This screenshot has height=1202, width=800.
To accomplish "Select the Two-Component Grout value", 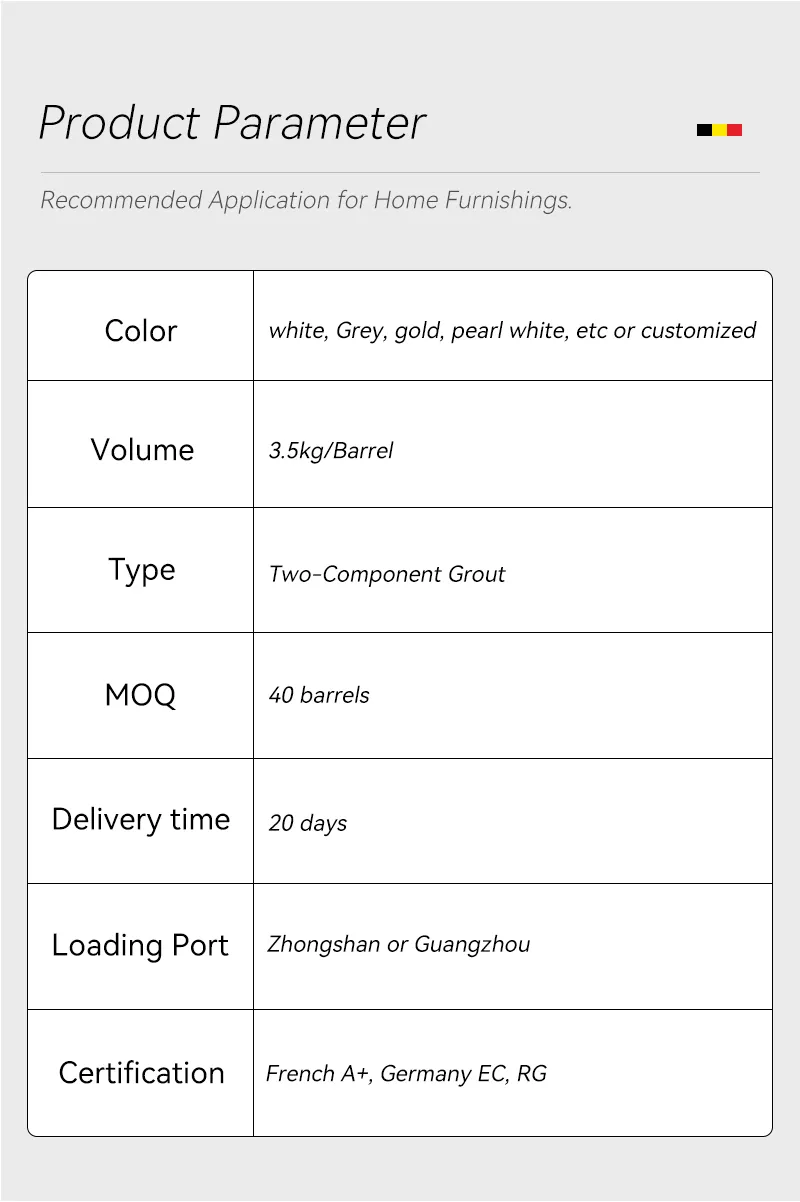I will [x=387, y=574].
